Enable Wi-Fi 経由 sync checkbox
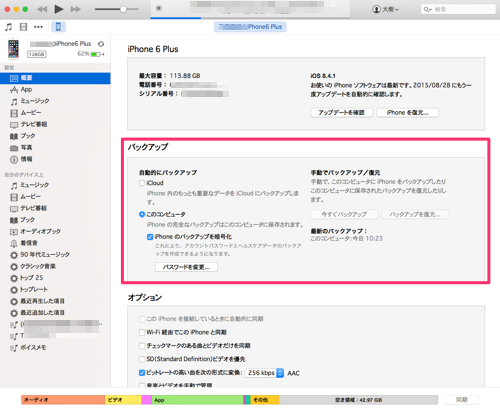 tap(142, 332)
